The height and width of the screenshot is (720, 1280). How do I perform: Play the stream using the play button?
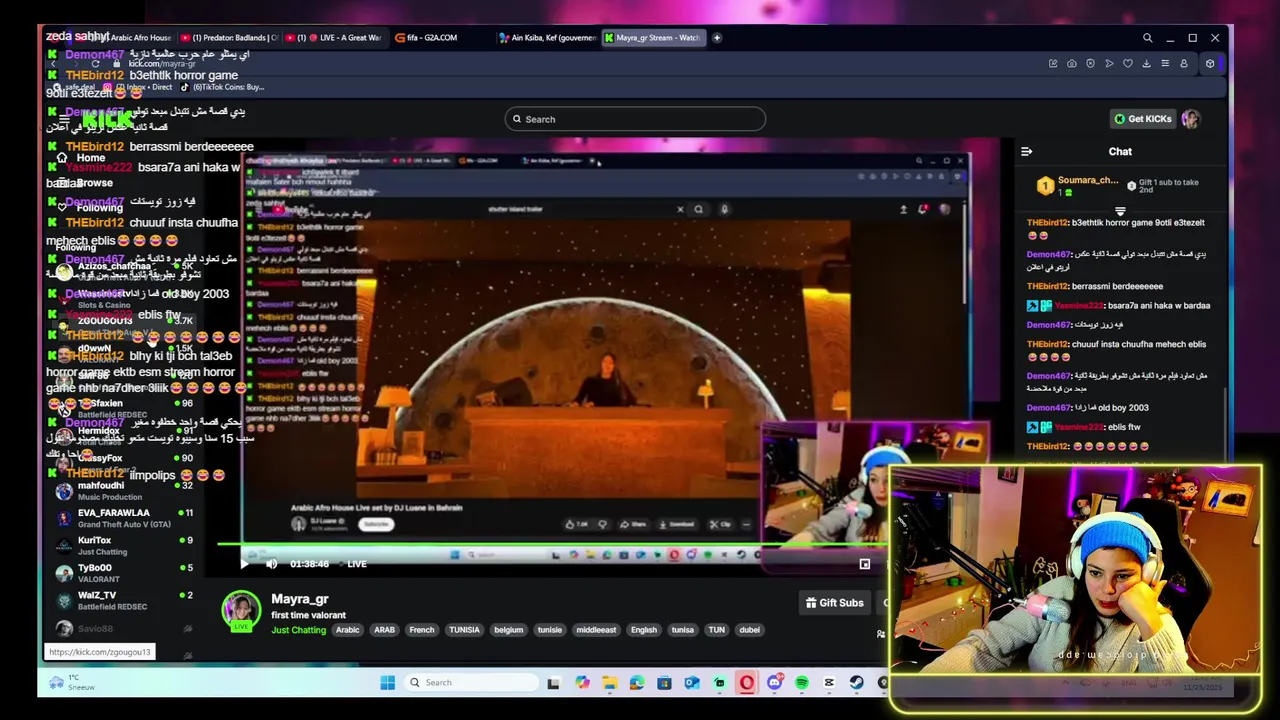coord(245,564)
